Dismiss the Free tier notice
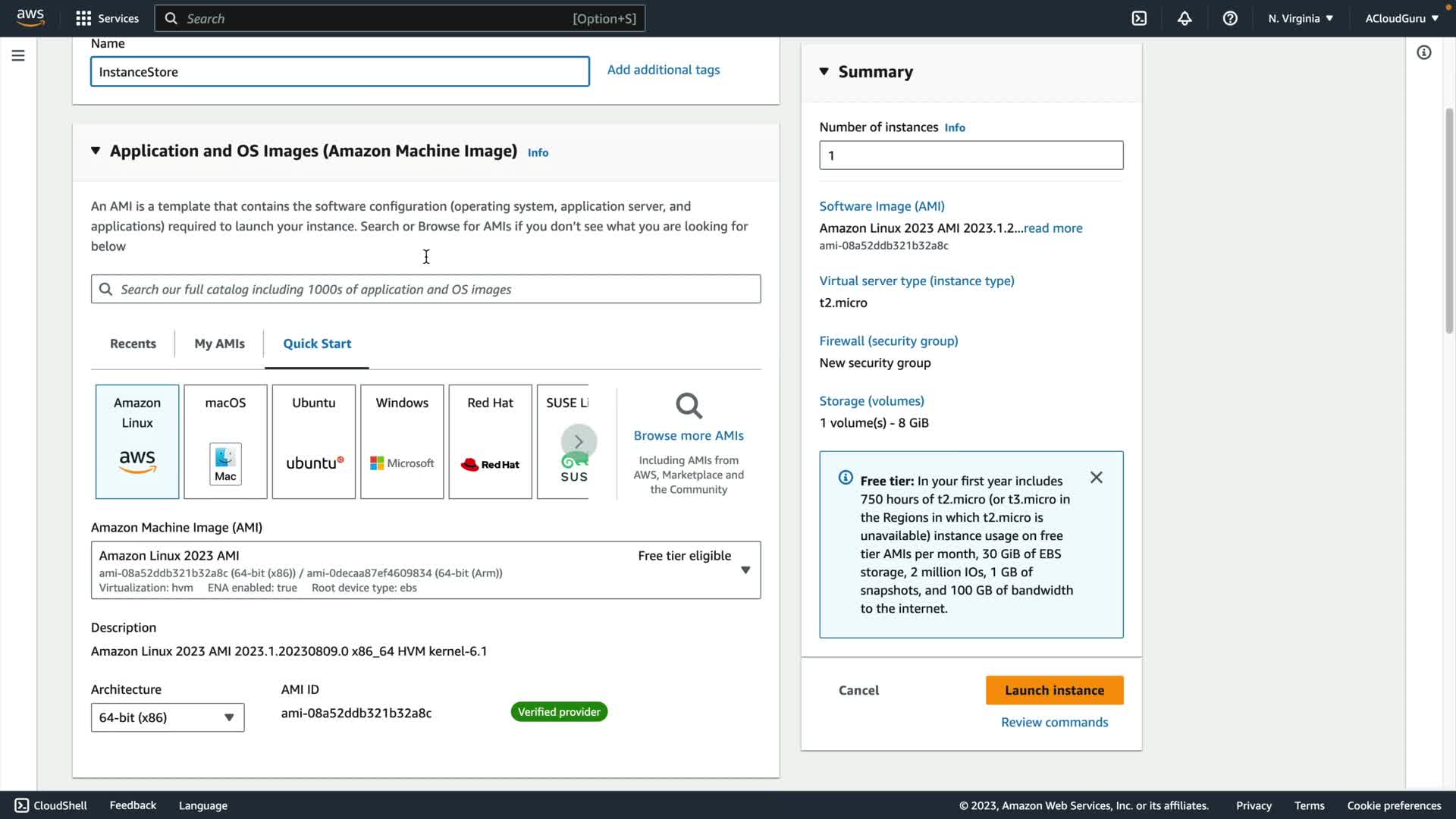 pos(1097,478)
